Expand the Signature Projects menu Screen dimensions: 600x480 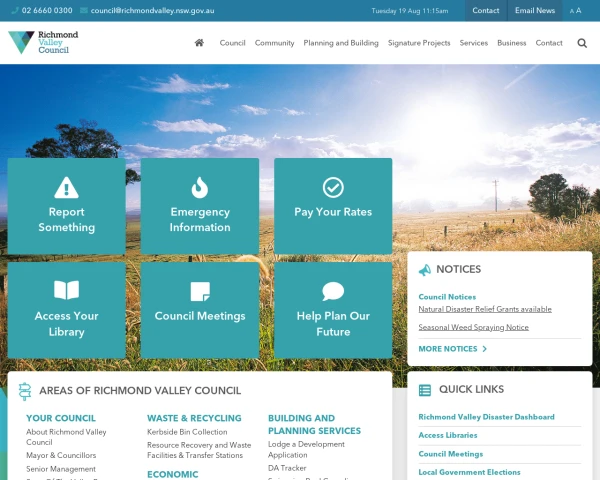[419, 43]
